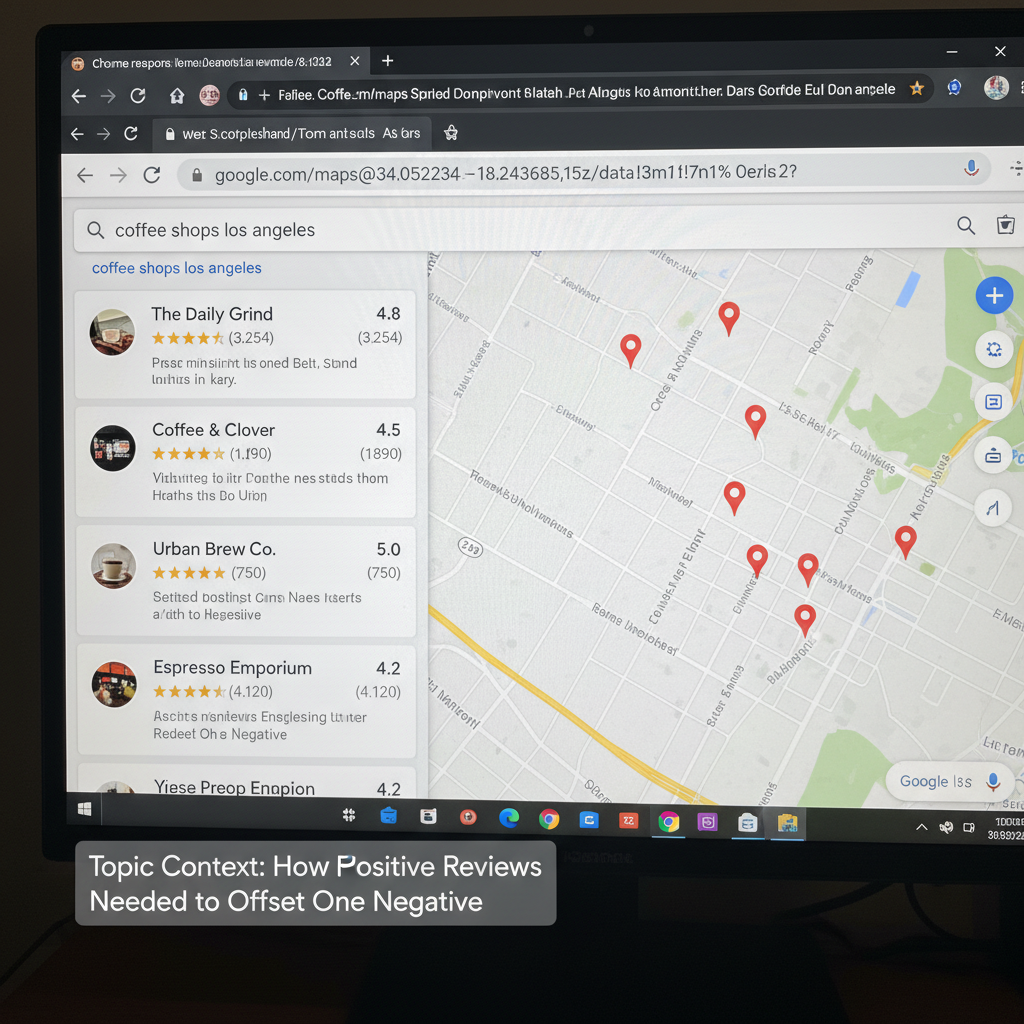Click Urban Brew Co. 5.0 rating
Screen dimensions: 1024x1024
tap(388, 549)
